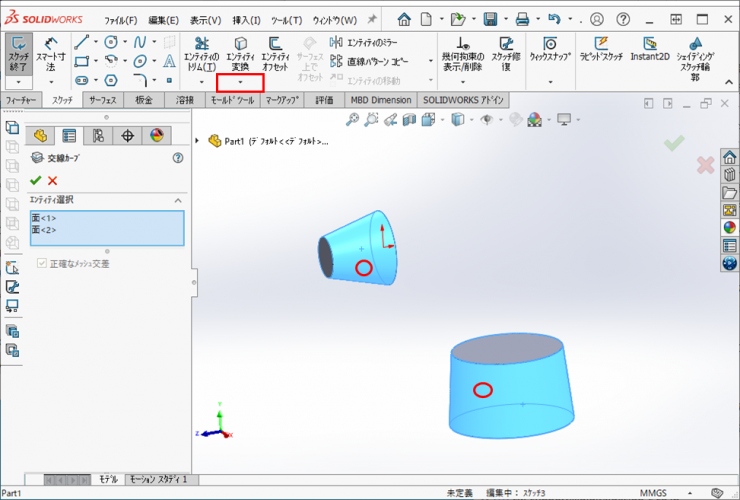Screen dimensions: 740x500
Task: Click the Zoom to Fit icon
Action: [x=353, y=120]
